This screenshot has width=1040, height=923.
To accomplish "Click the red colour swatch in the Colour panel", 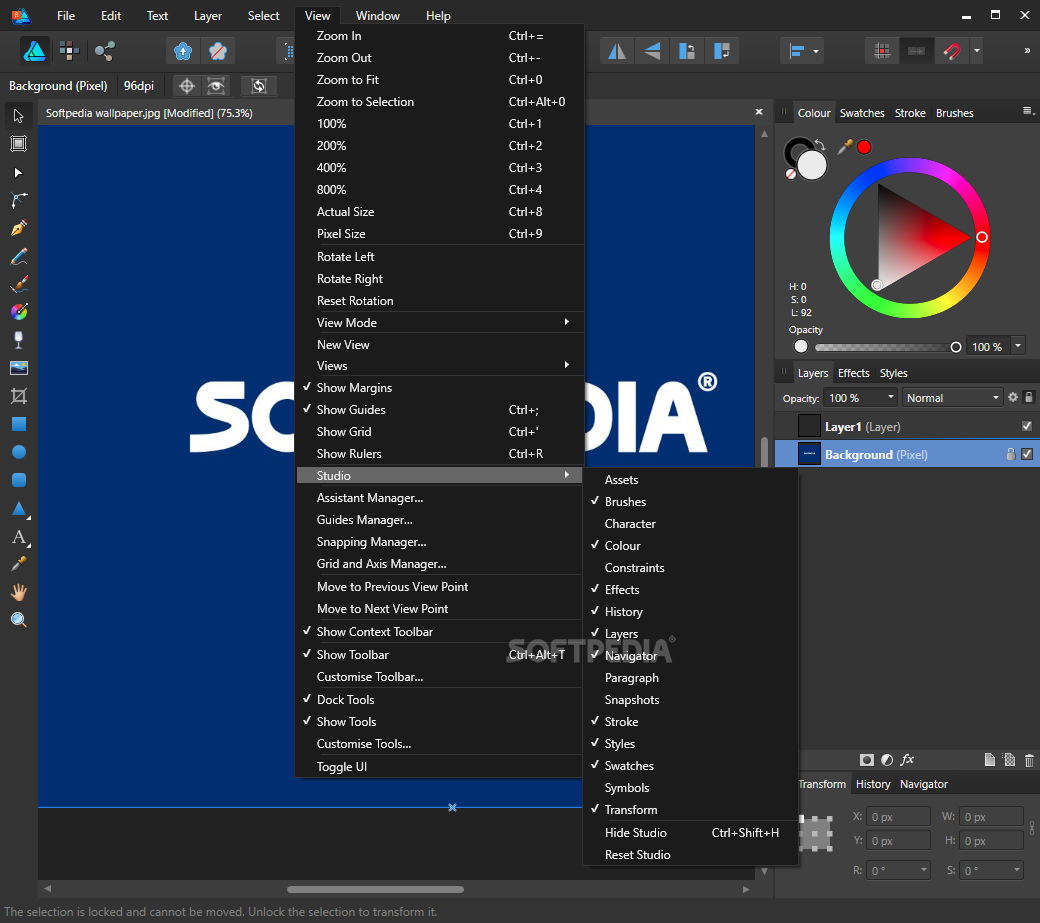I will [864, 147].
